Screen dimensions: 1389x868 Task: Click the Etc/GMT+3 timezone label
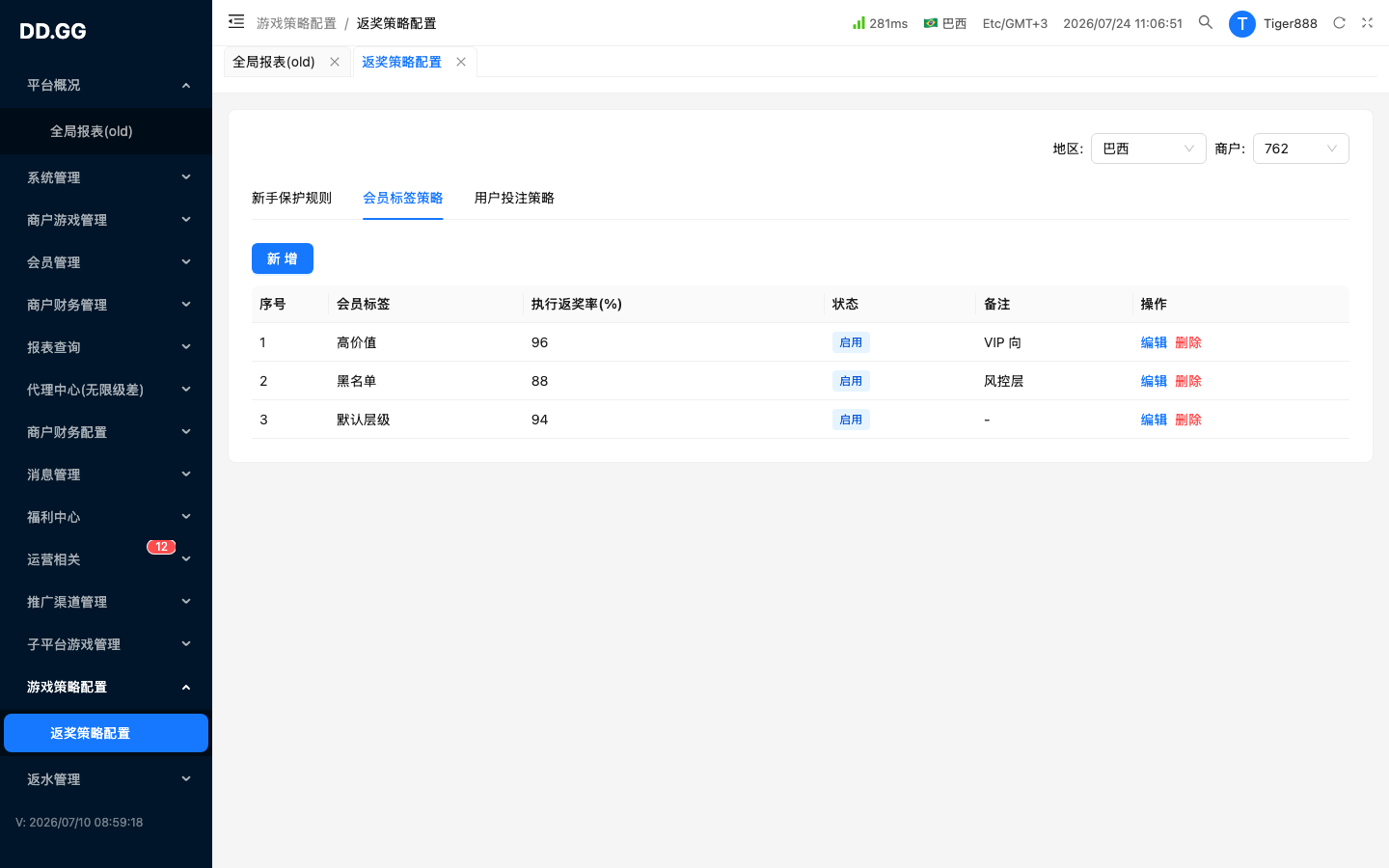pos(1015,23)
